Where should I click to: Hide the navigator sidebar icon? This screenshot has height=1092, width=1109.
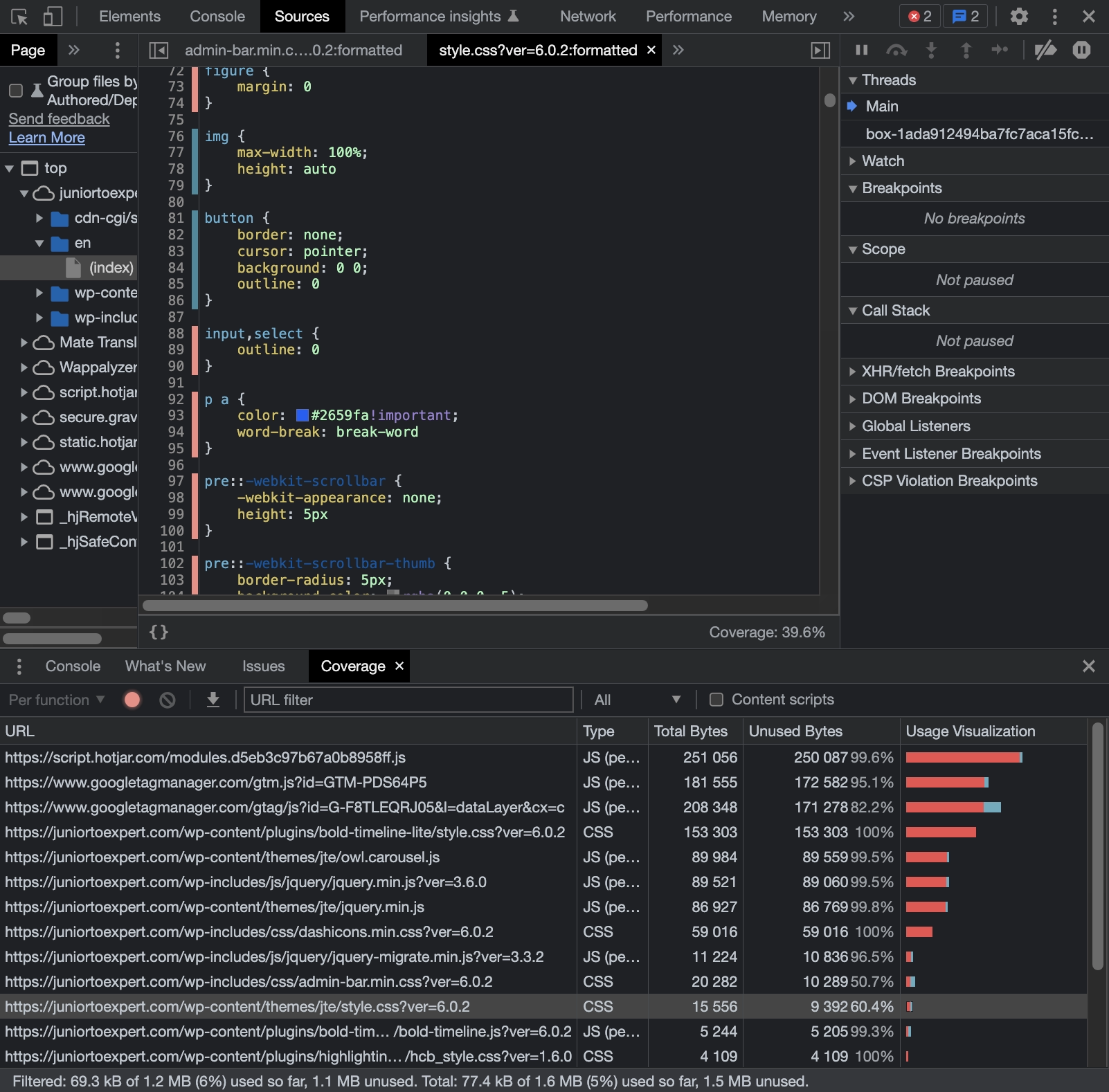pyautogui.click(x=159, y=50)
